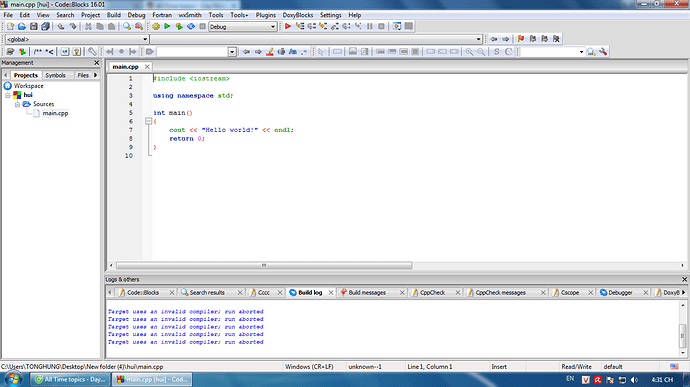Close the Build log tab
690x387 pixels.
click(331, 292)
